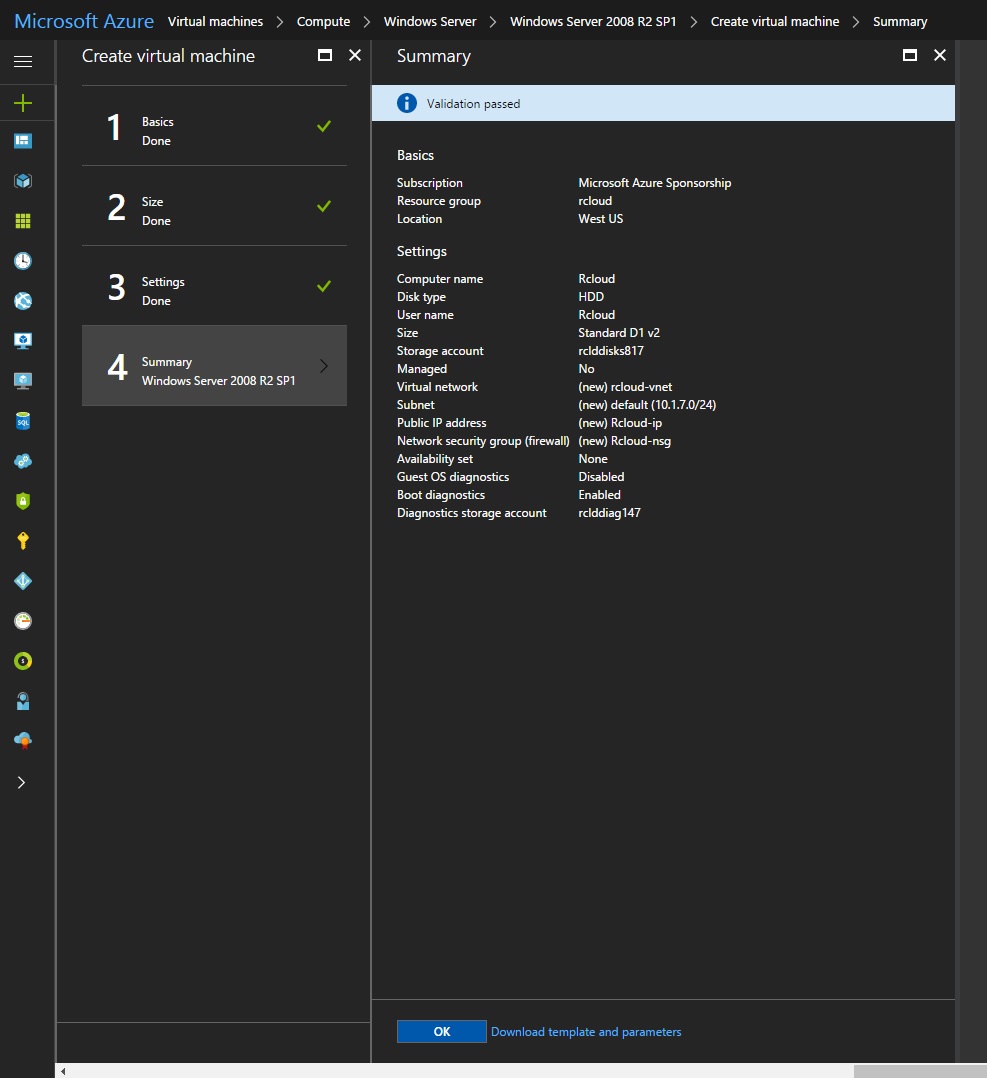This screenshot has width=987, height=1078.
Task: Open the Summary step chevron in the wizard
Action: [323, 366]
